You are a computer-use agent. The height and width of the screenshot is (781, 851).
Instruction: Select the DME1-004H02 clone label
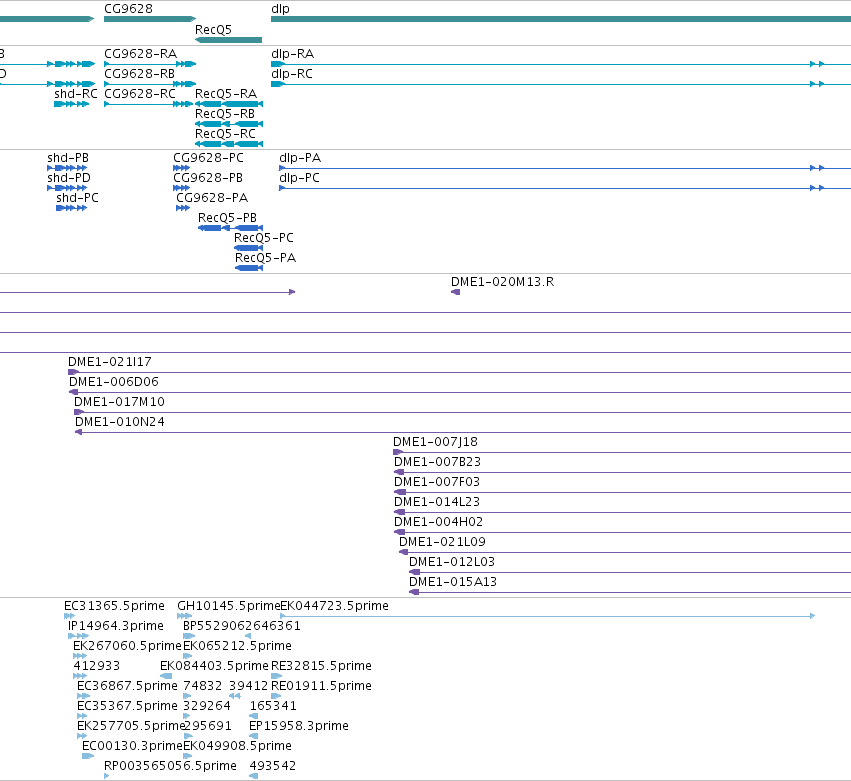439,523
